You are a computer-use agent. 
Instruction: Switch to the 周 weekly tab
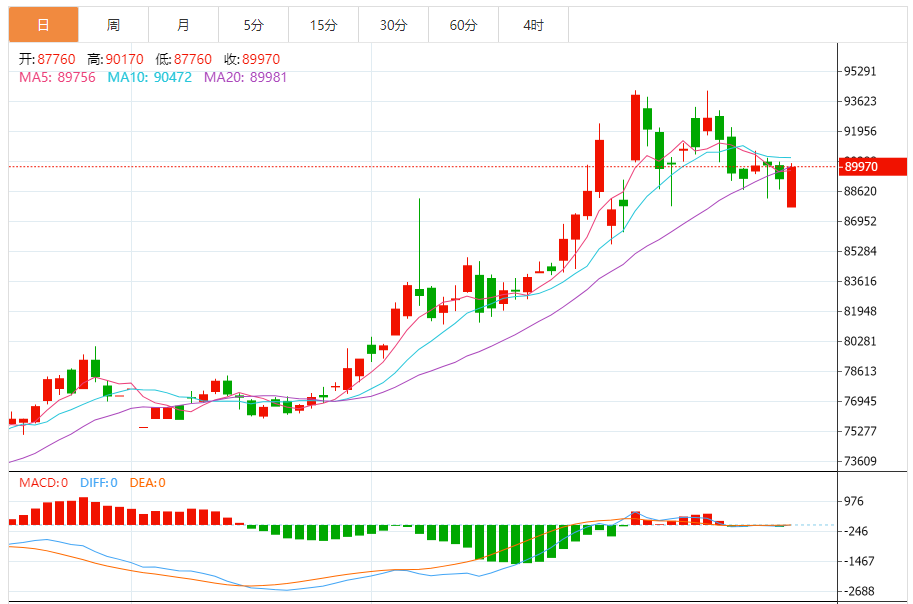pos(113,25)
